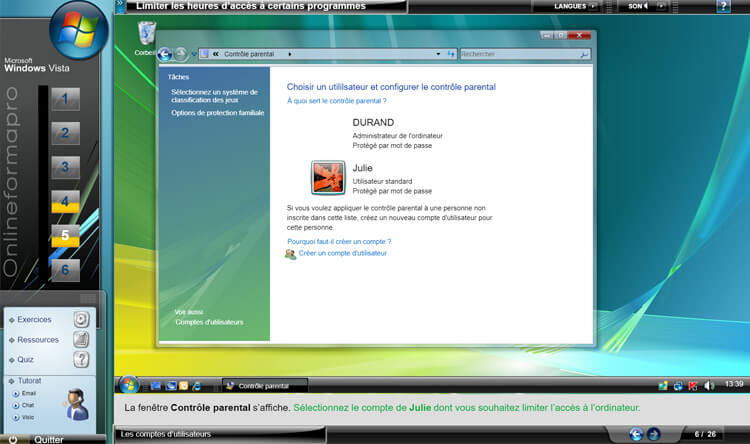Open the LANGUES dropdown
The height and width of the screenshot is (444, 750).
575,6
